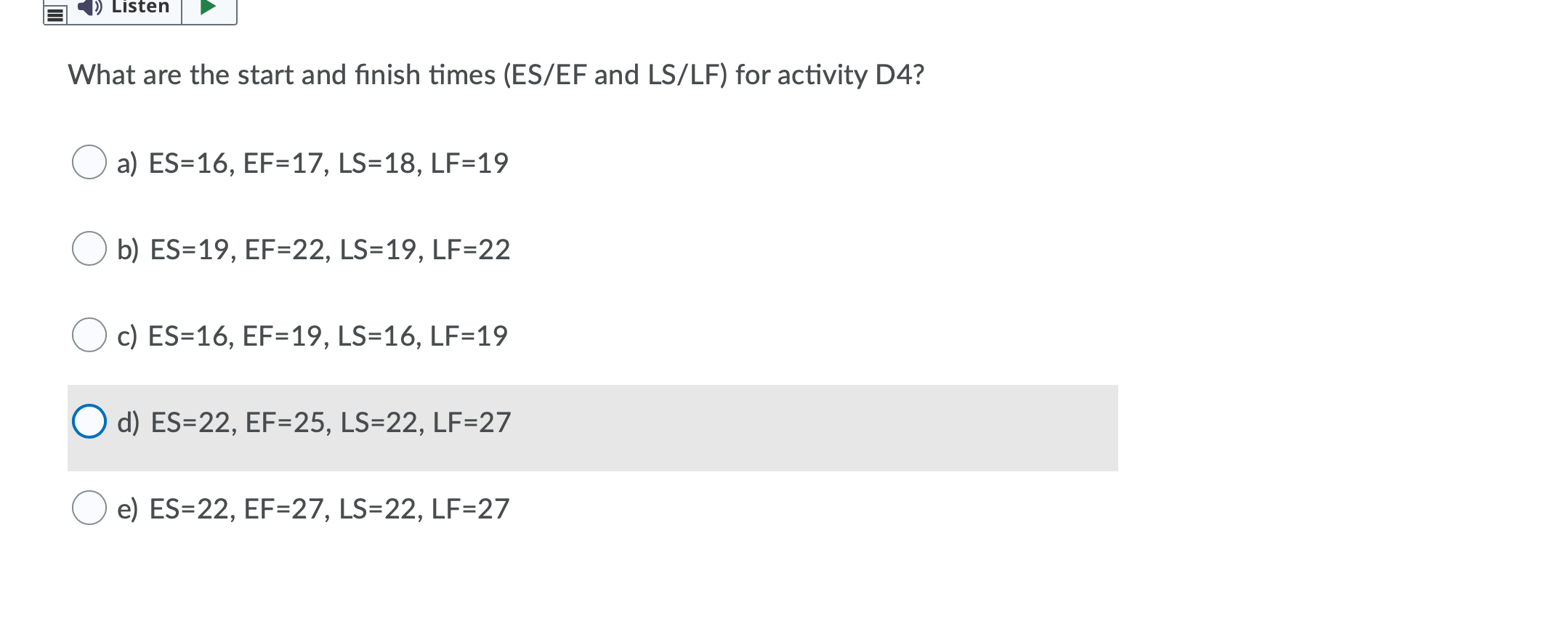The height and width of the screenshot is (626, 1568).
Task: Choose option b as your answer
Action: click(90, 249)
